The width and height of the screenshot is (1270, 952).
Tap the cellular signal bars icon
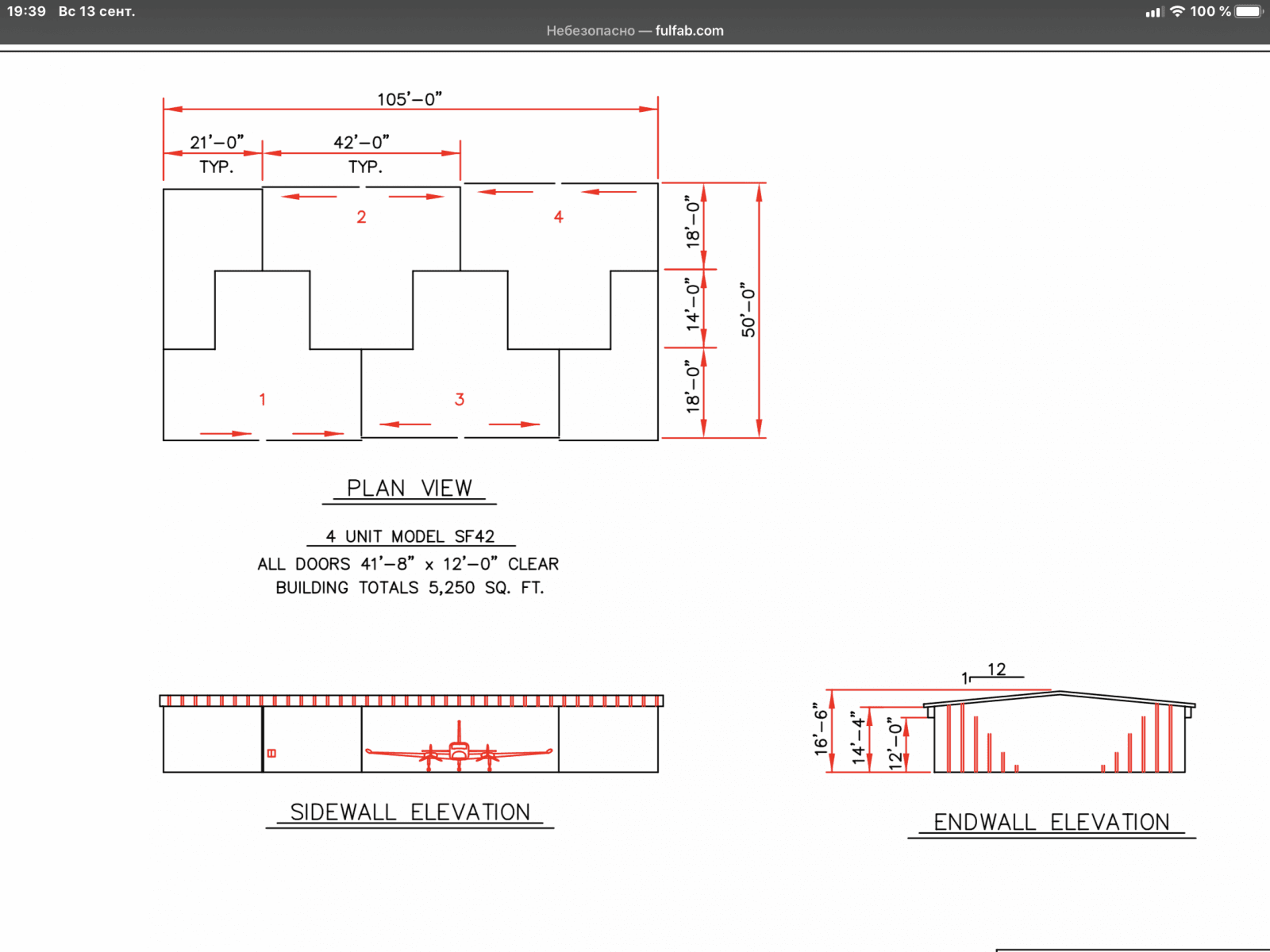coord(1154,12)
